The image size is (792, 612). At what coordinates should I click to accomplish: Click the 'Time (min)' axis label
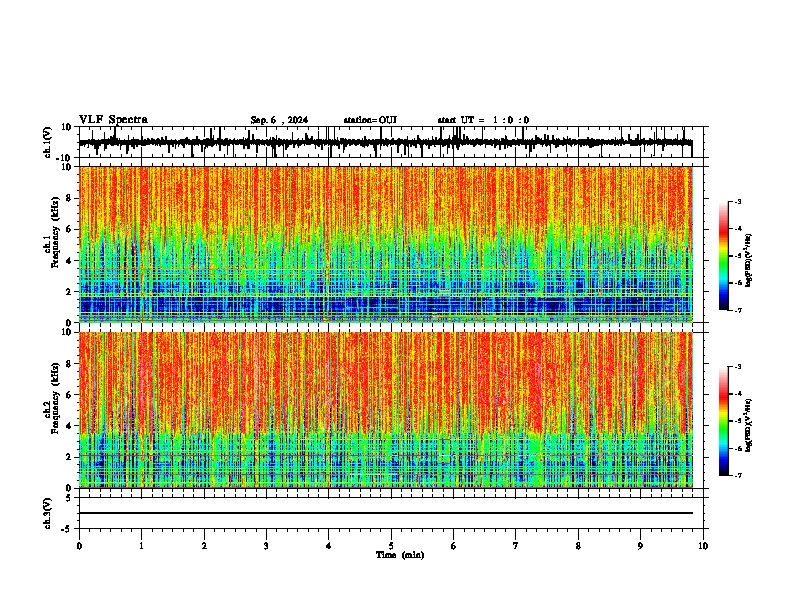(400, 555)
